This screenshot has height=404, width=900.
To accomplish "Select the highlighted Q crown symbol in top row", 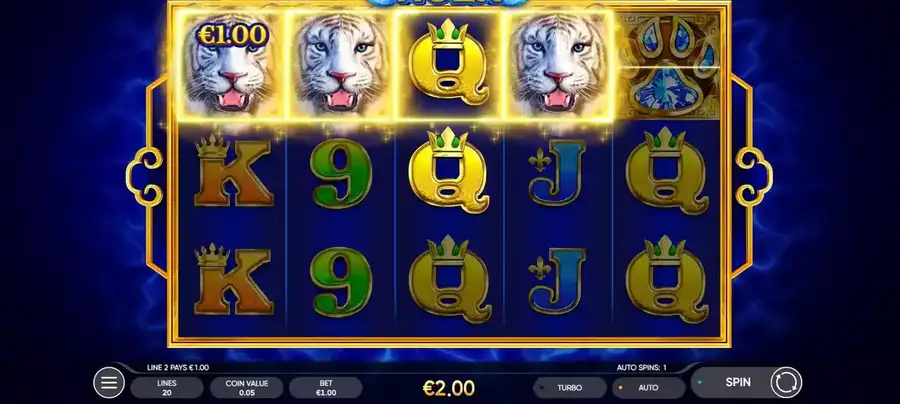I will (x=449, y=64).
